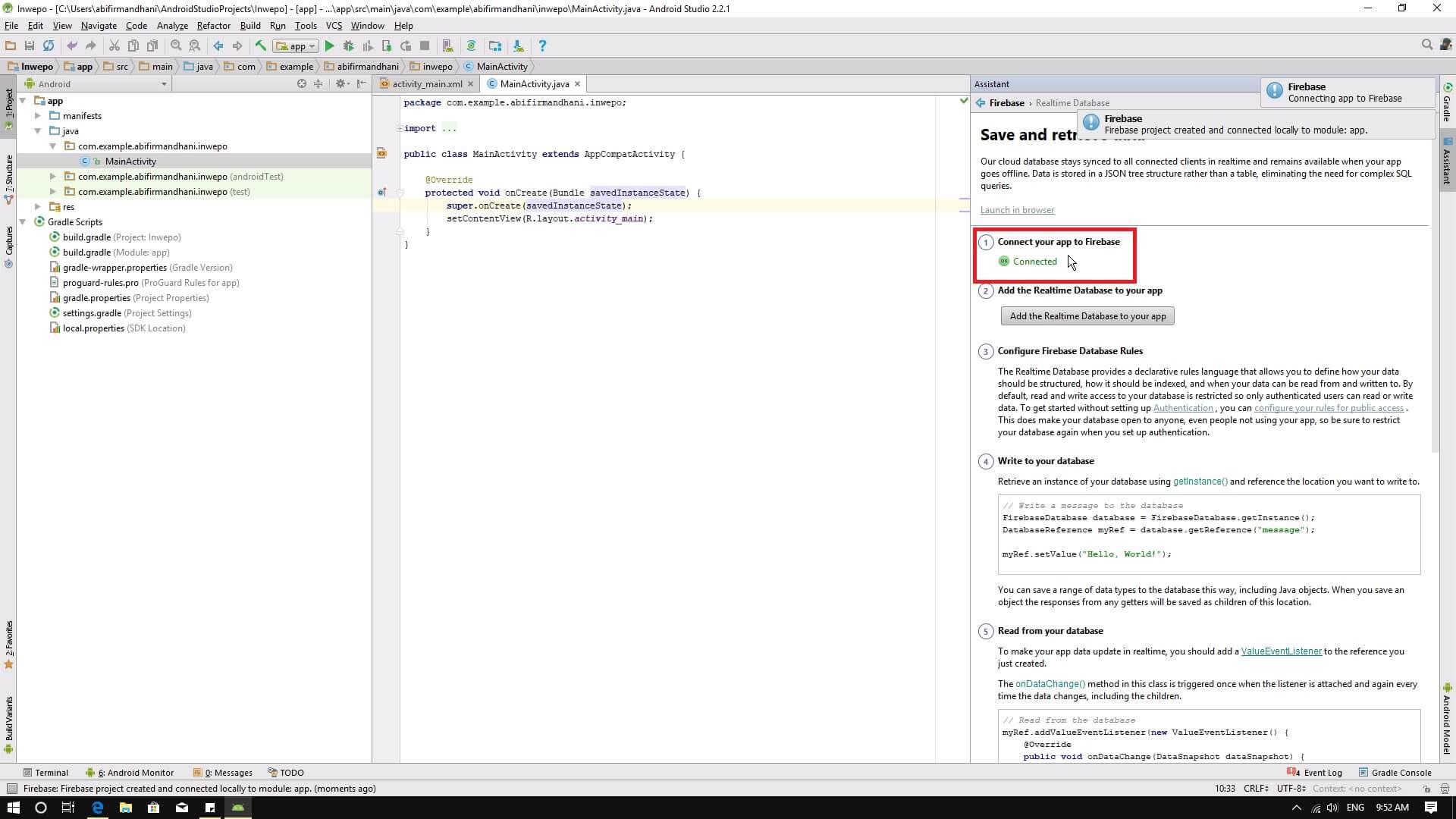
Task: Expand the folded import block in editor
Action: (x=400, y=129)
